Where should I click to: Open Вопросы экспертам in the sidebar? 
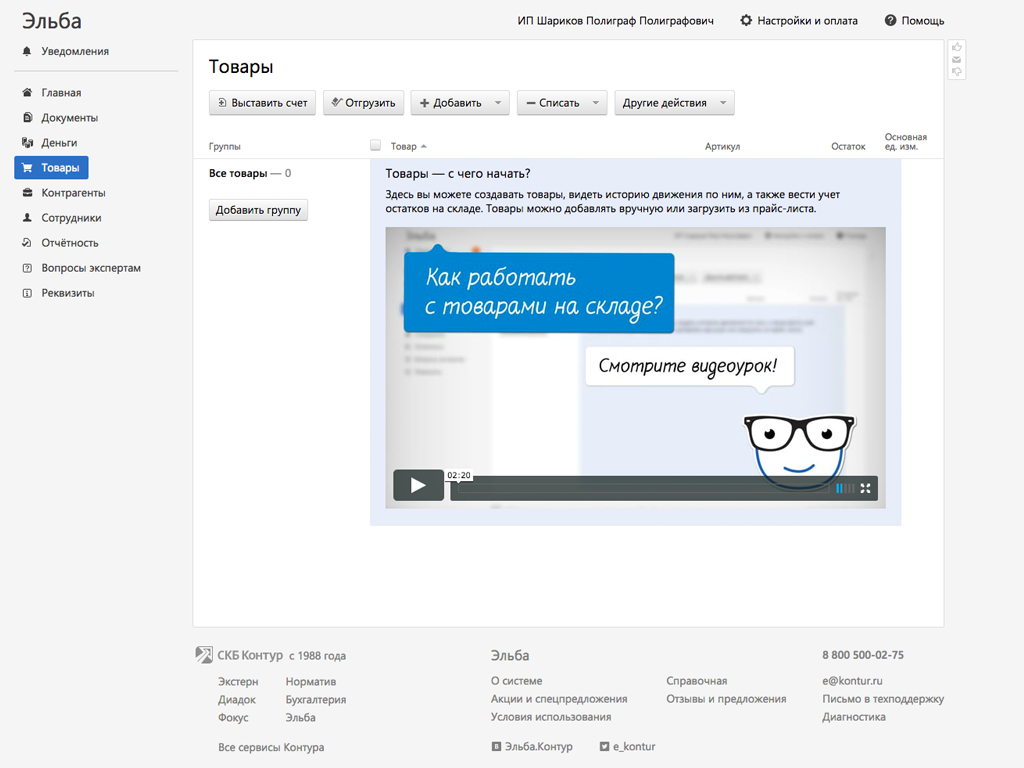click(x=91, y=268)
